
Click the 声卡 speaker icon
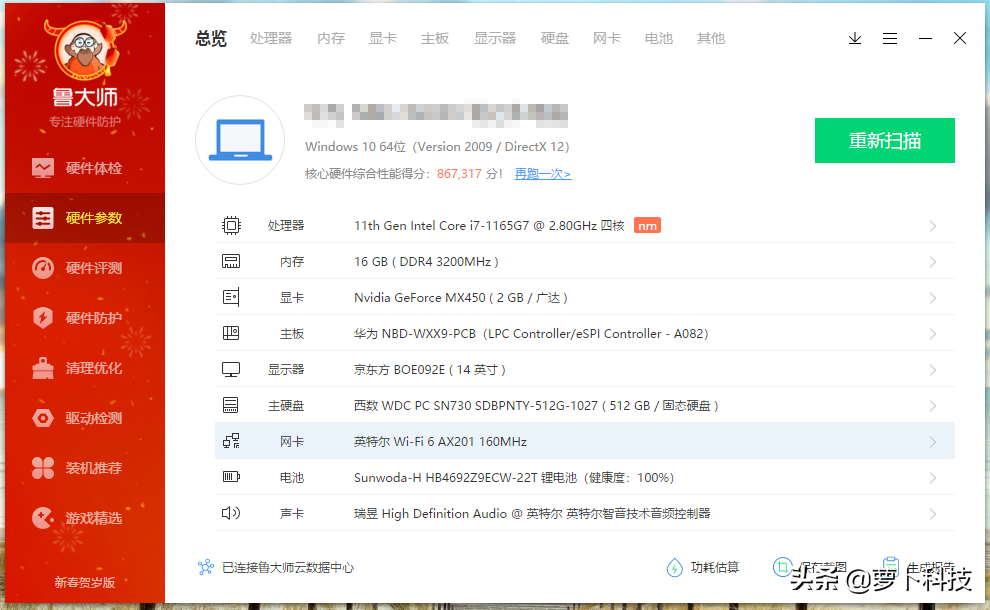coord(231,513)
